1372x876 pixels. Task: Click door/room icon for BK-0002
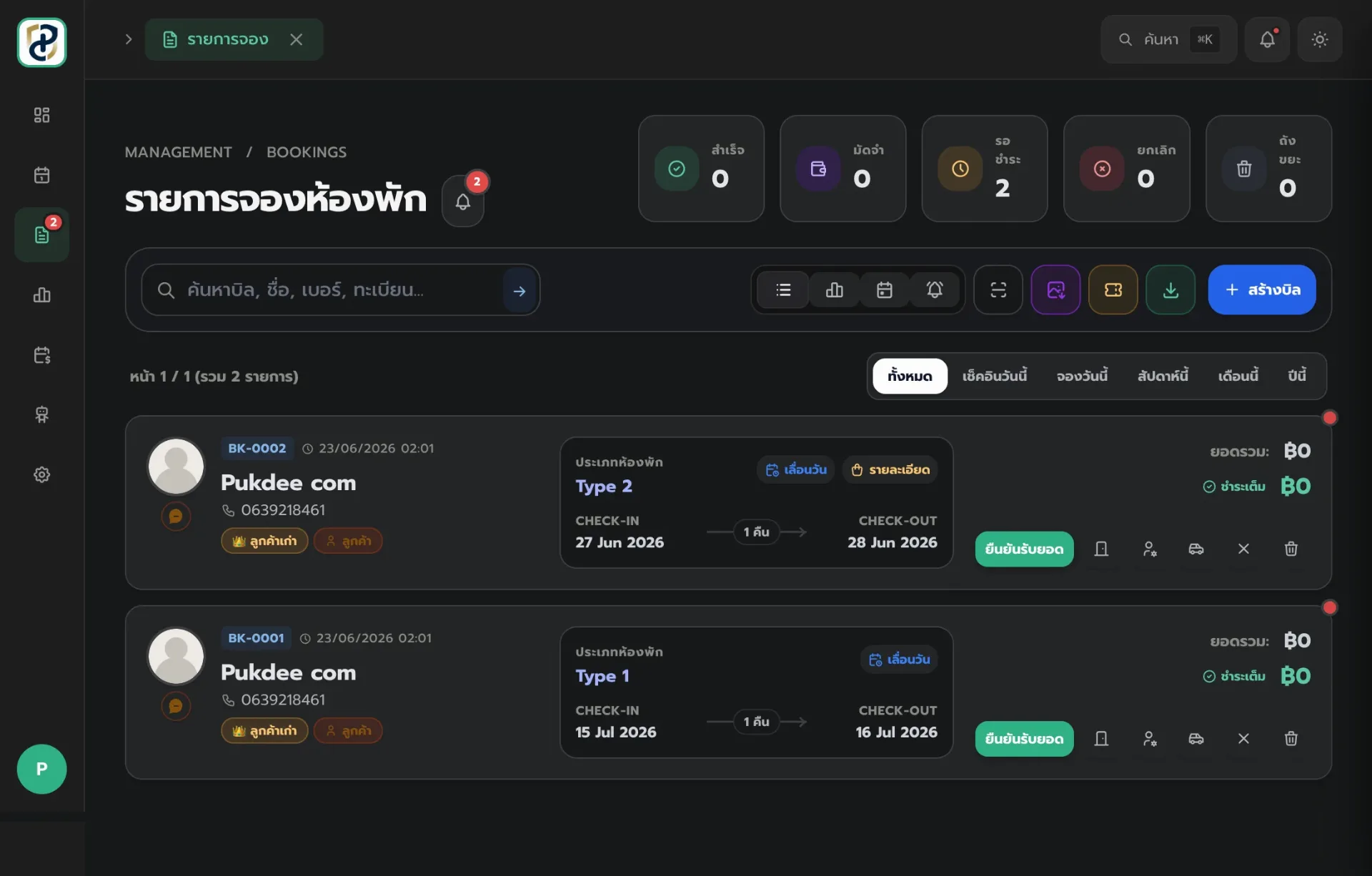tap(1101, 549)
